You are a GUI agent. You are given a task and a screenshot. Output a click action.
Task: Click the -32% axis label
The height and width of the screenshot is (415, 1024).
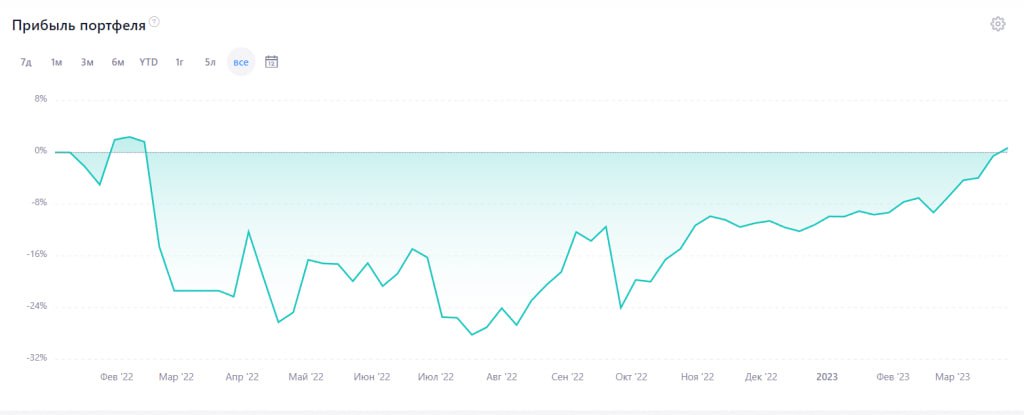coord(37,358)
